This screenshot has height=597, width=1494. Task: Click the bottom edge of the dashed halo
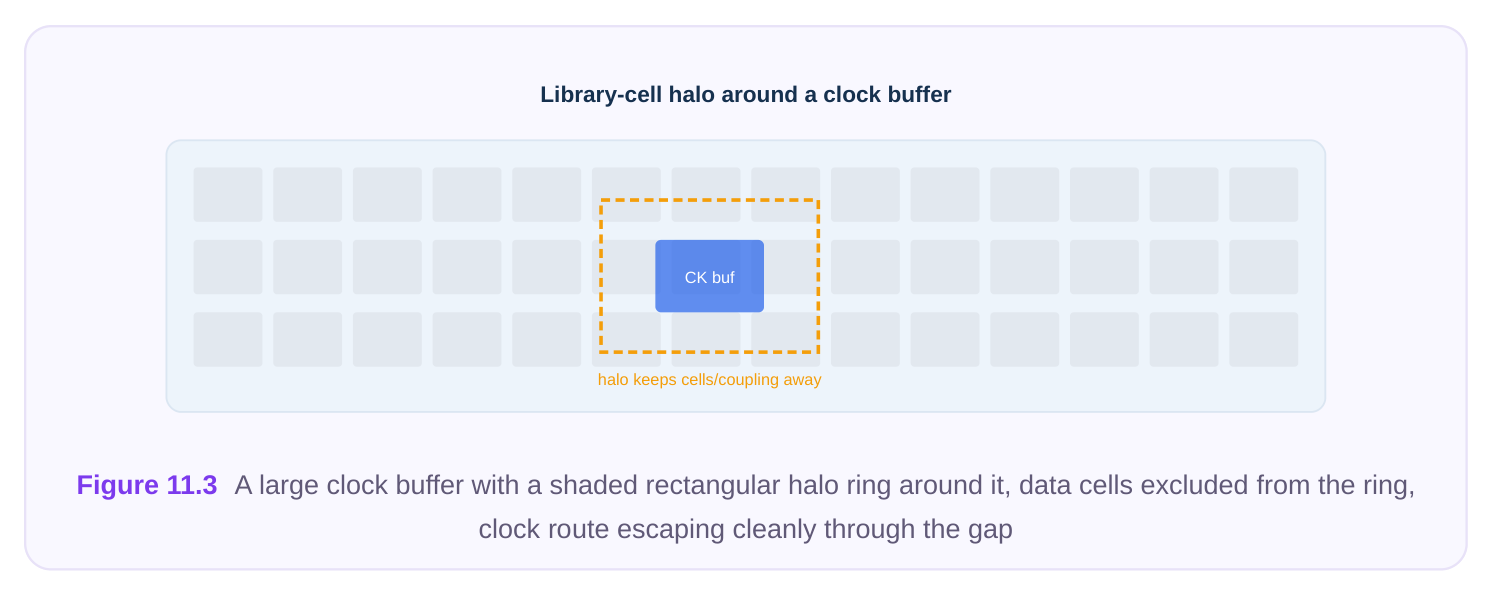(x=709, y=351)
